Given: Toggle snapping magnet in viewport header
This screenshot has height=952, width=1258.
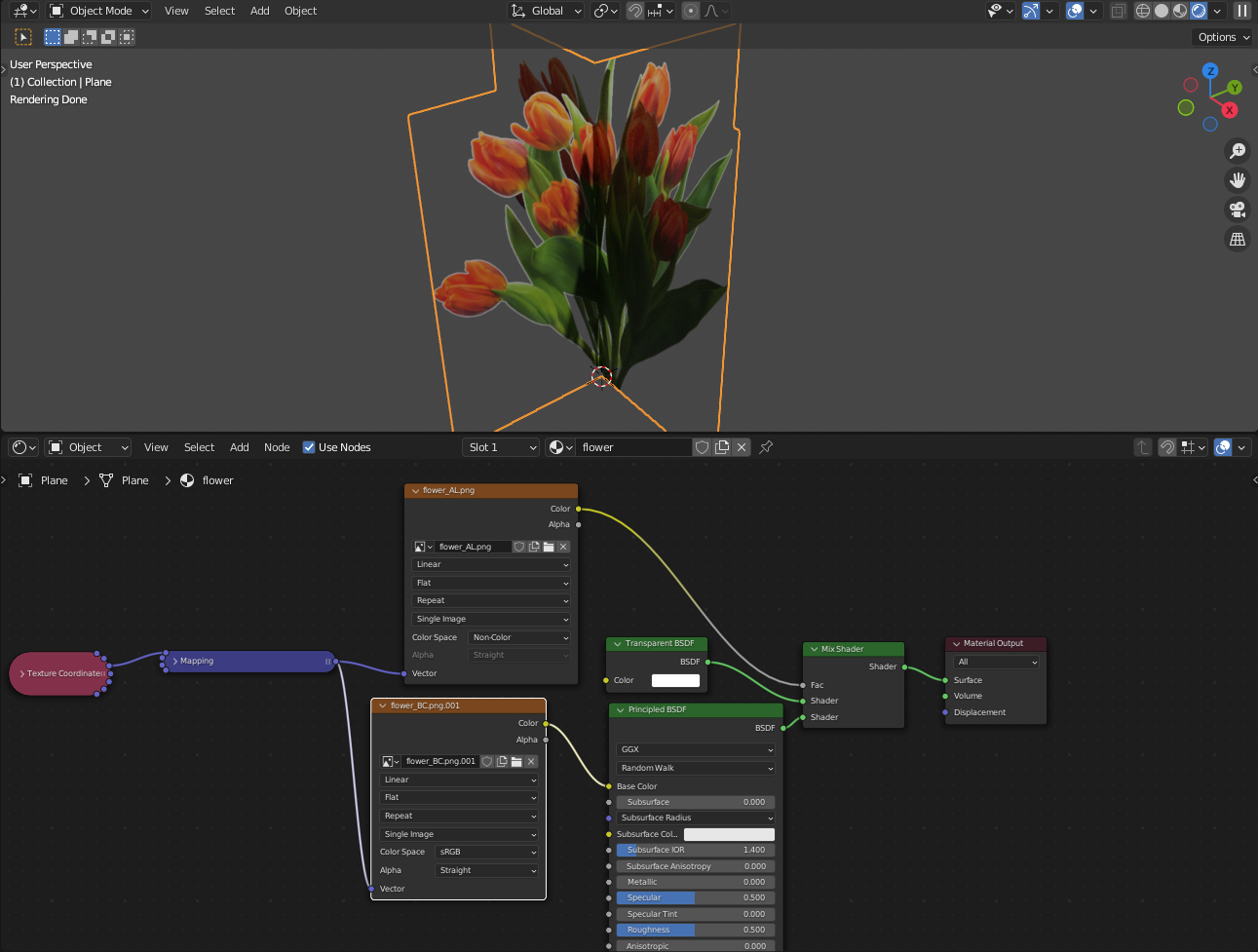Looking at the screenshot, I should (635, 11).
